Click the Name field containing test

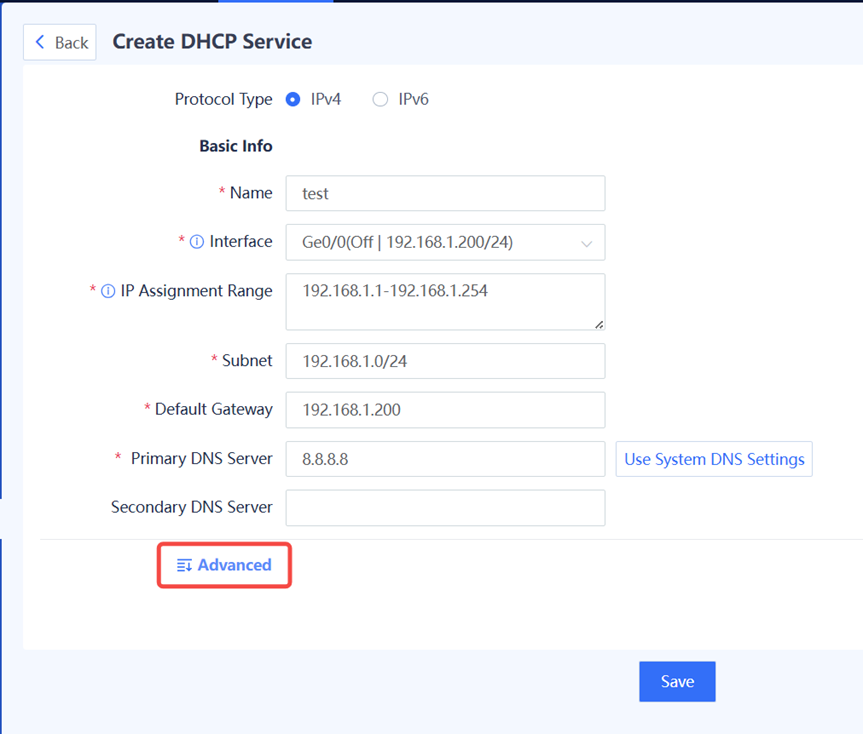(x=445, y=193)
